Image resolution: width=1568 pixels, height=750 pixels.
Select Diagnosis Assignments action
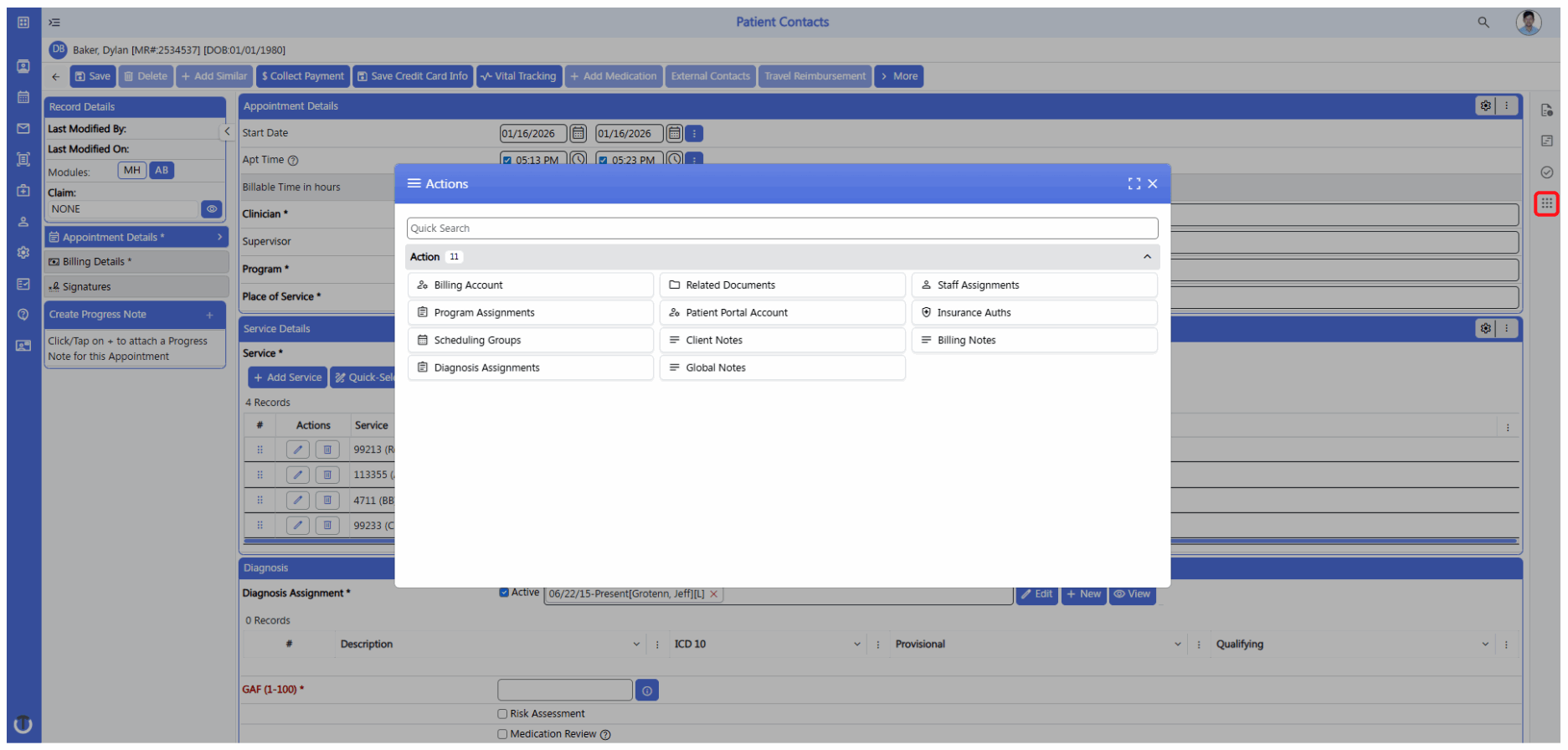tap(531, 368)
